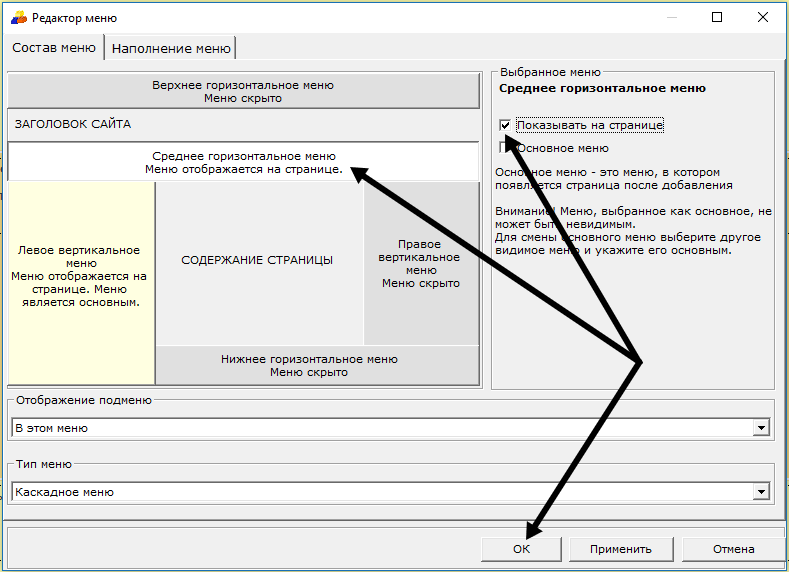Select the Среднее горизонтальное меню block
This screenshot has height=572, width=789.
[x=243, y=162]
